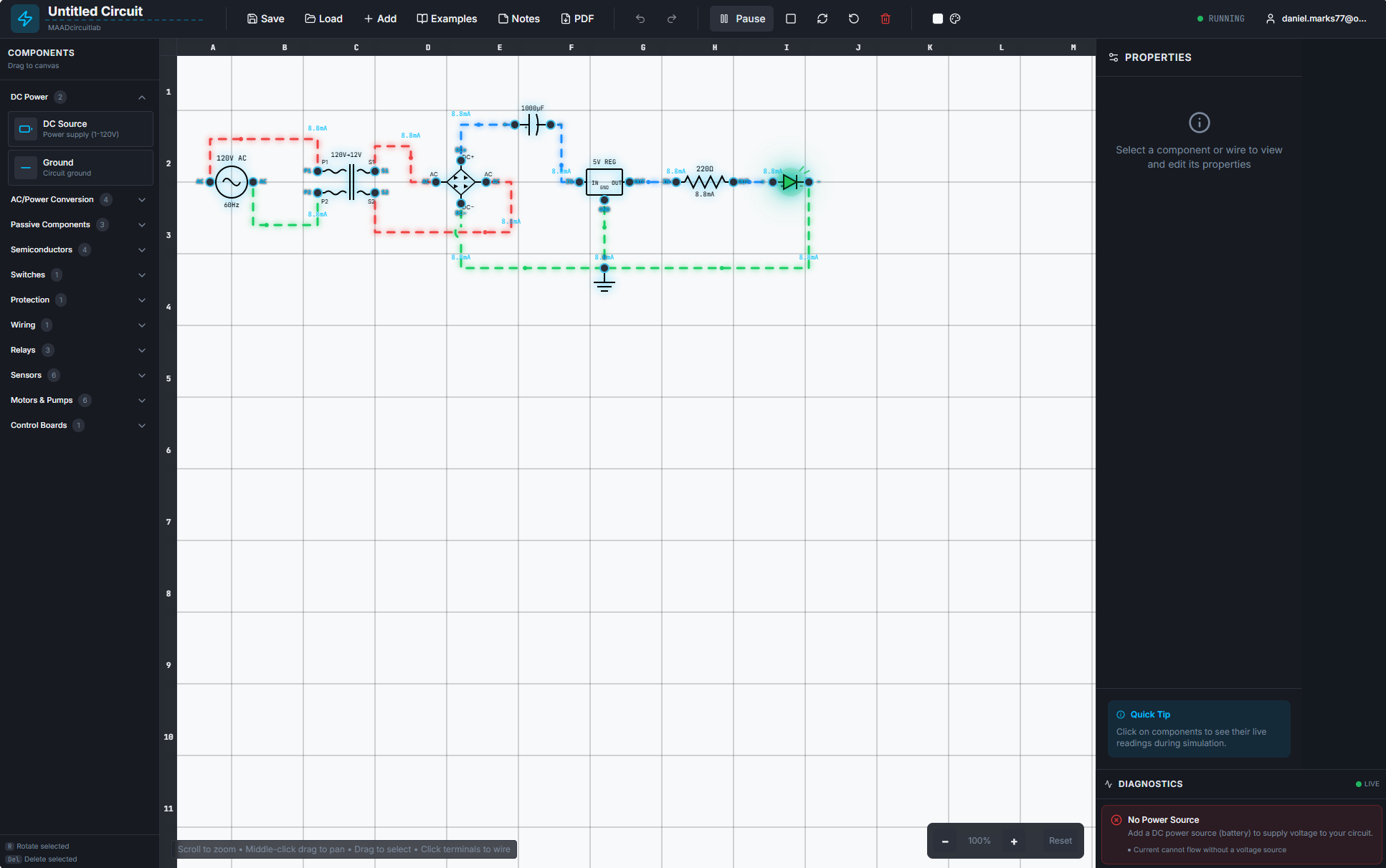1386x868 pixels.
Task: Zoom in with the plus button
Action: pyautogui.click(x=1014, y=841)
